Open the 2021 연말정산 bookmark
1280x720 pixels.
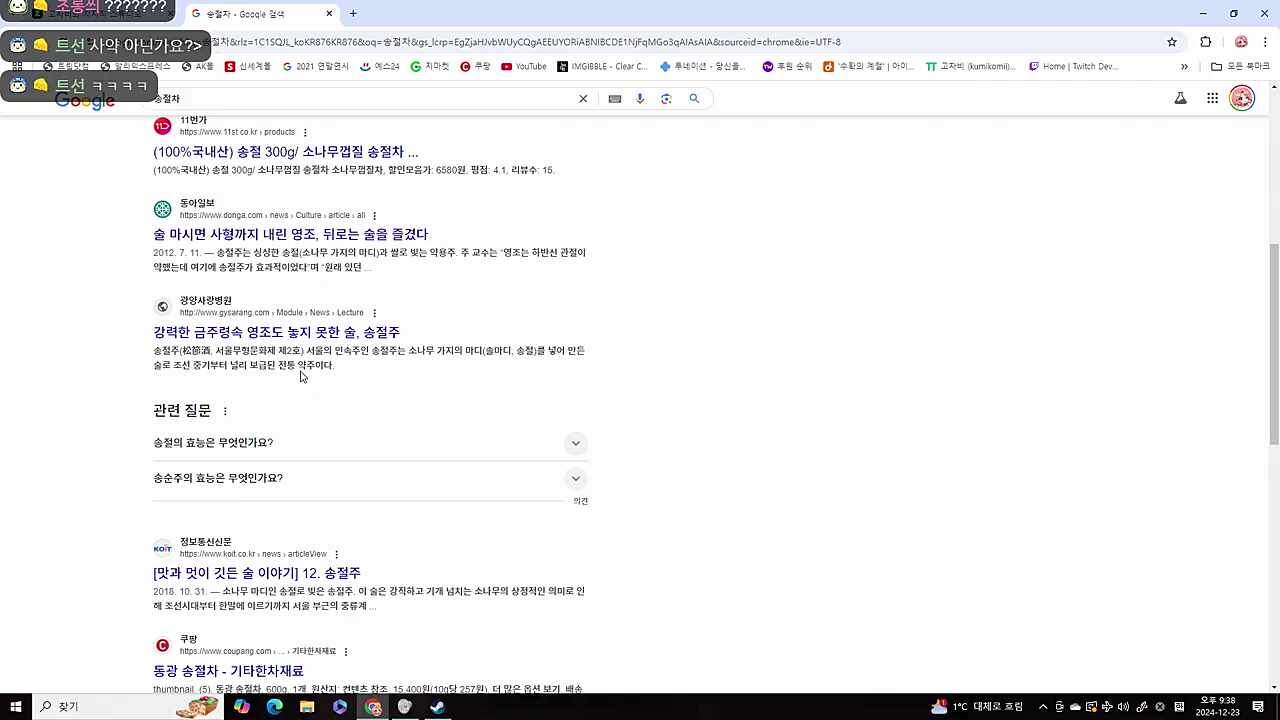pyautogui.click(x=316, y=66)
